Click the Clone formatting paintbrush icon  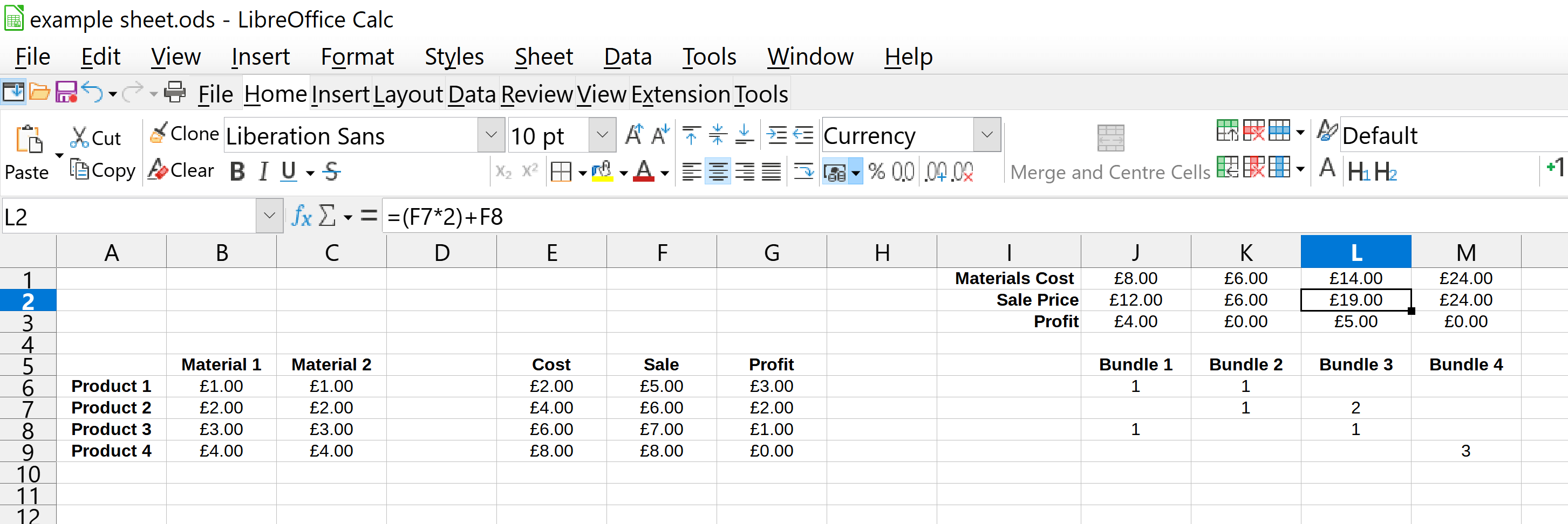pos(159,133)
